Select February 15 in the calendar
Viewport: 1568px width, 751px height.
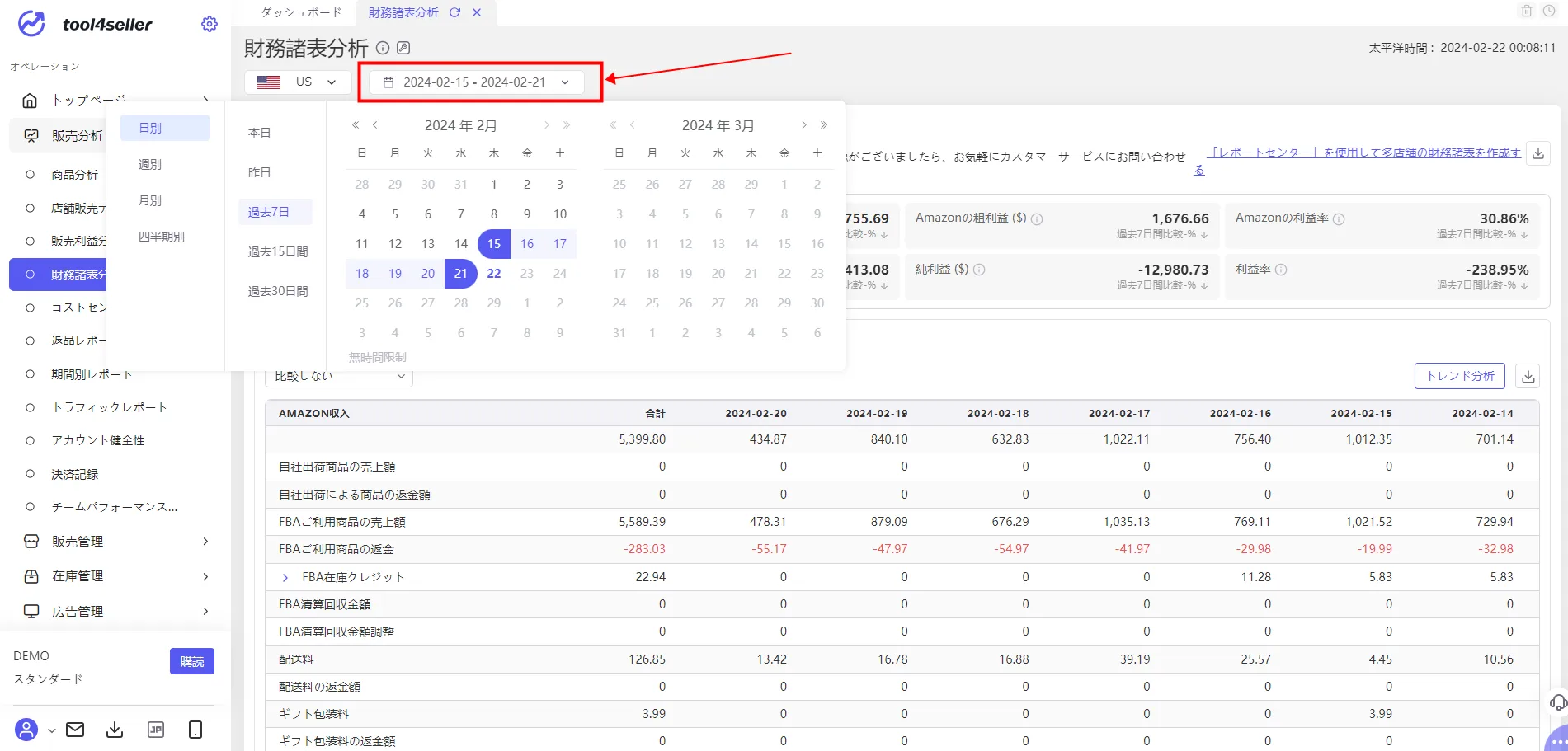(x=493, y=244)
